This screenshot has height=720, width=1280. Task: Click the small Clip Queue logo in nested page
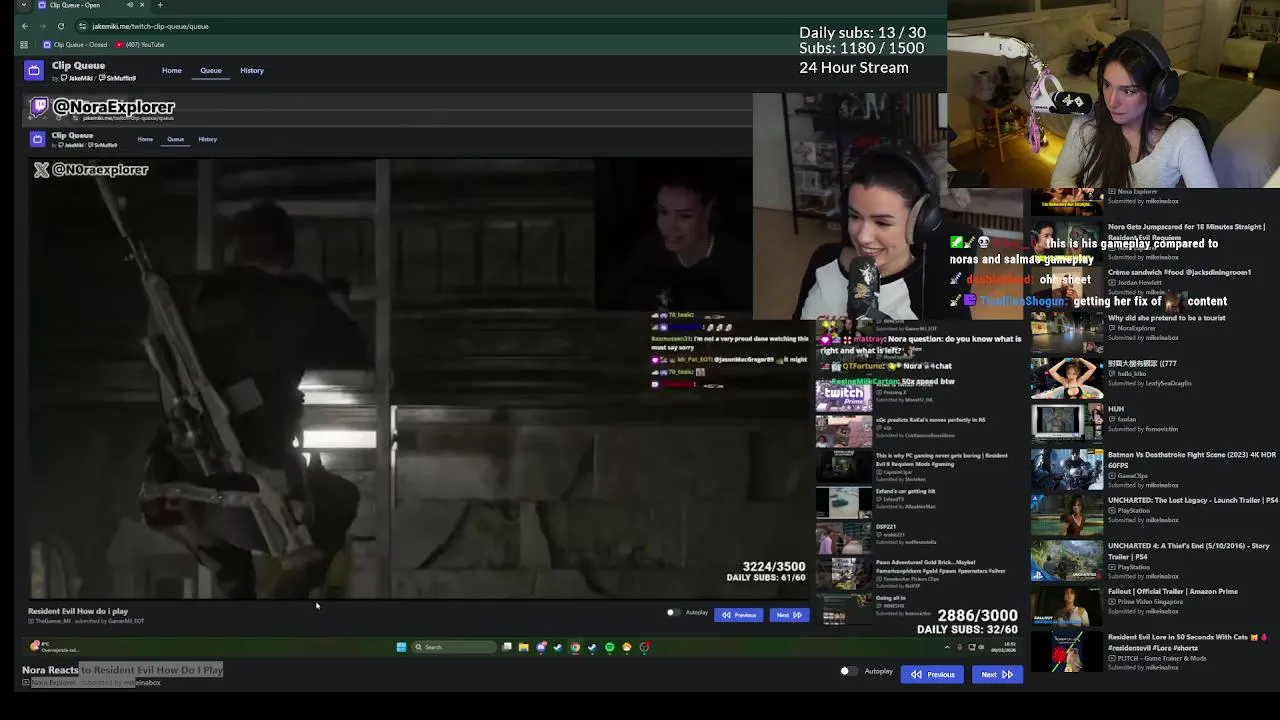point(37,139)
